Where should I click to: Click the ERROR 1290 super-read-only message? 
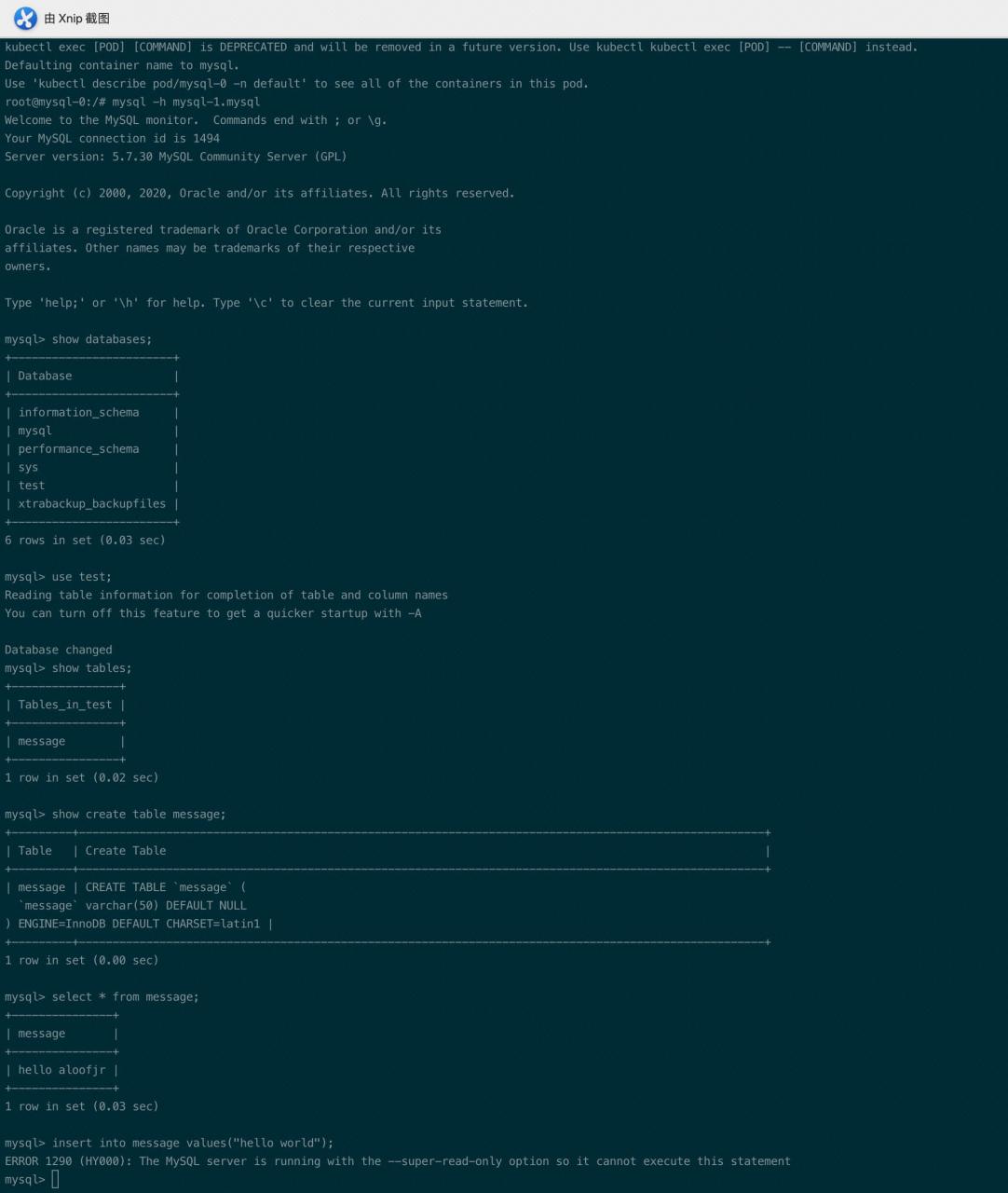(398, 1161)
